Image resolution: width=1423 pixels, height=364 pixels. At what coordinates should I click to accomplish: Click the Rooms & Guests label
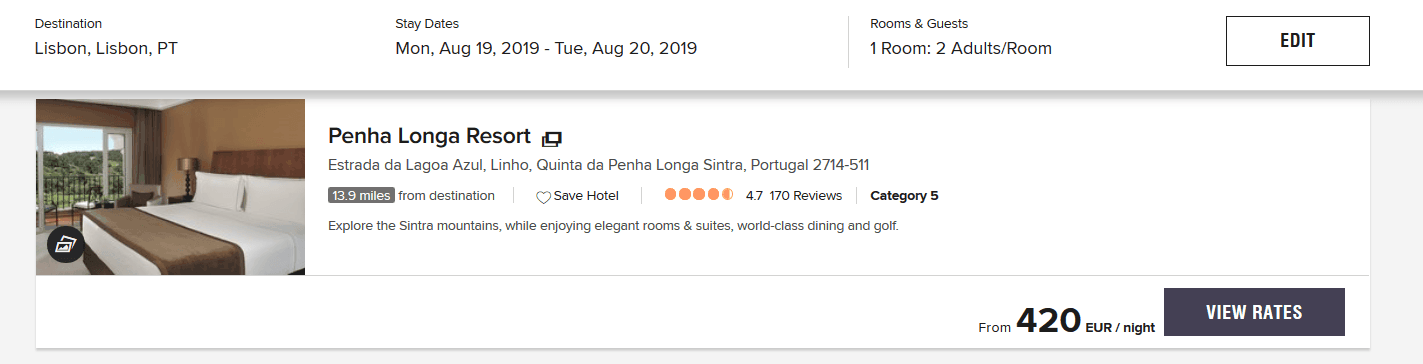919,23
